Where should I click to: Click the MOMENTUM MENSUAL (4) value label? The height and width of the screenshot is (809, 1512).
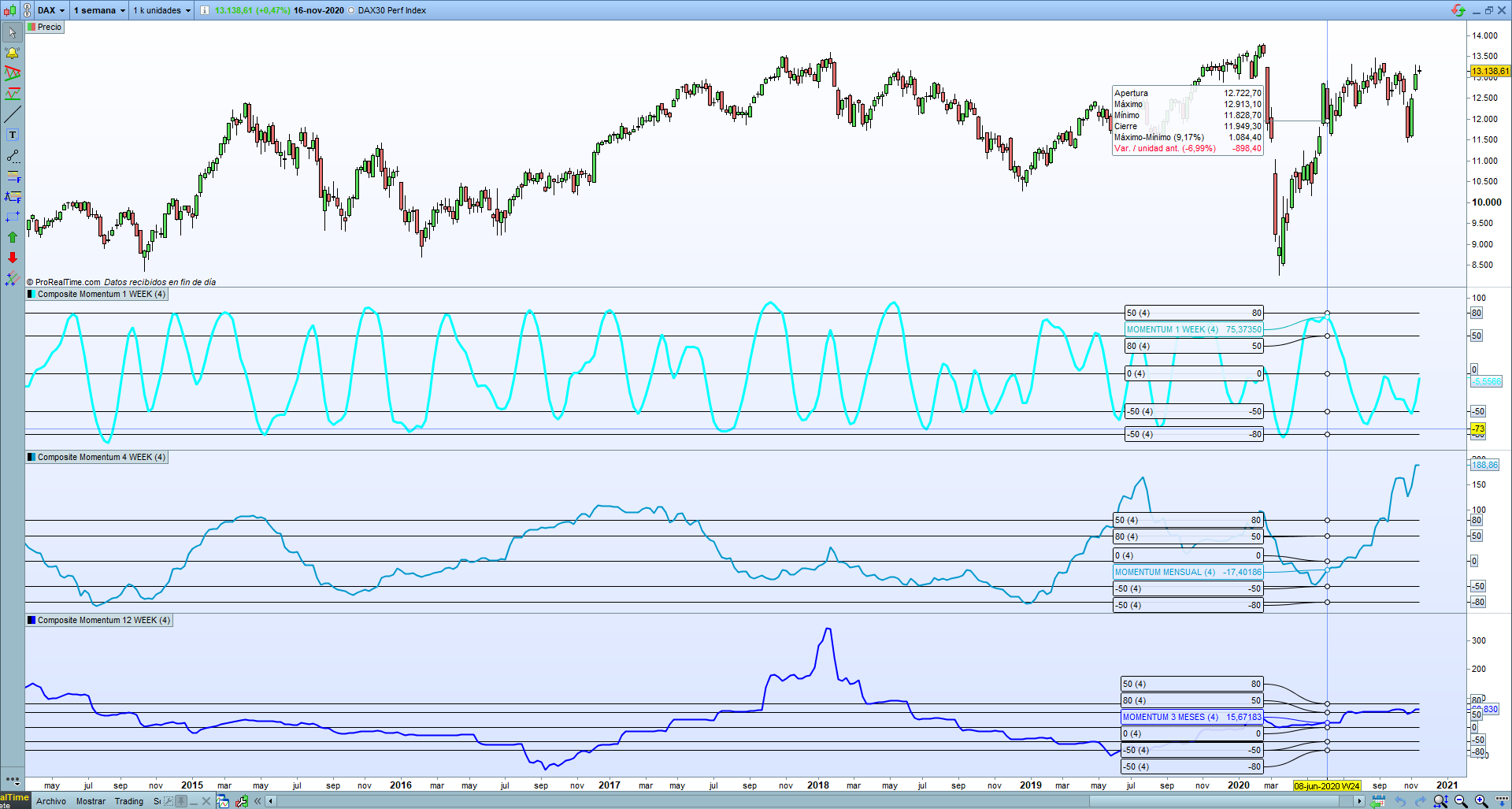[x=1188, y=572]
